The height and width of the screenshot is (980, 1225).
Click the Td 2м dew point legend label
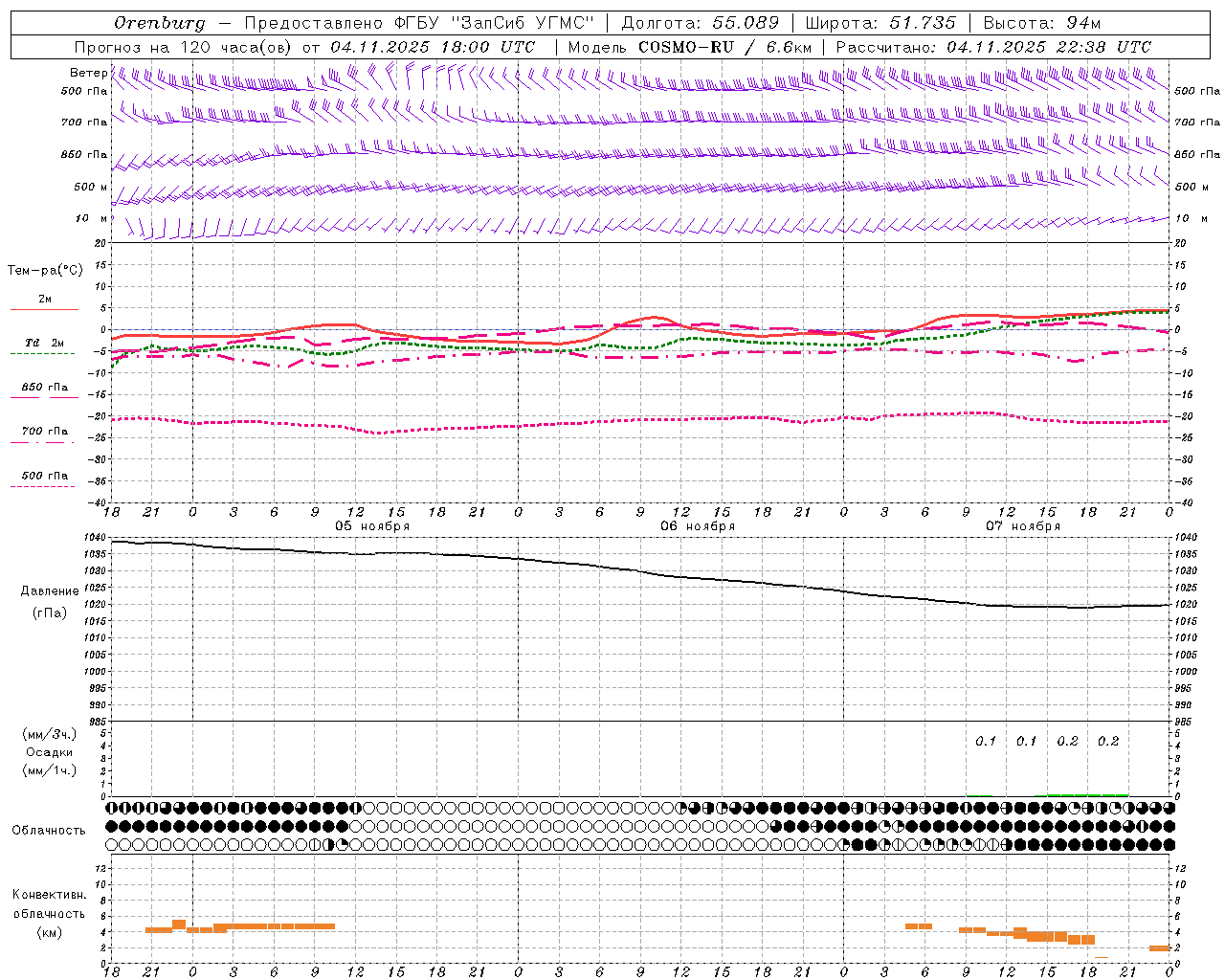tap(45, 343)
